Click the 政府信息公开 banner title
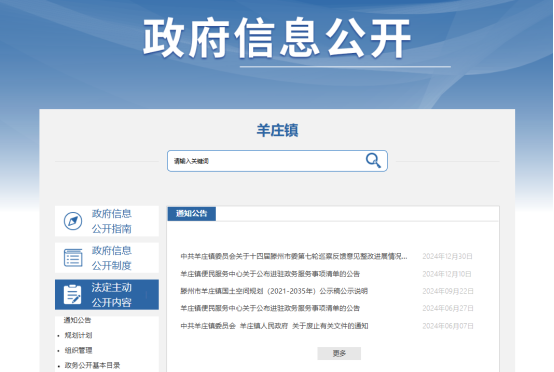554x372 pixels. click(277, 38)
